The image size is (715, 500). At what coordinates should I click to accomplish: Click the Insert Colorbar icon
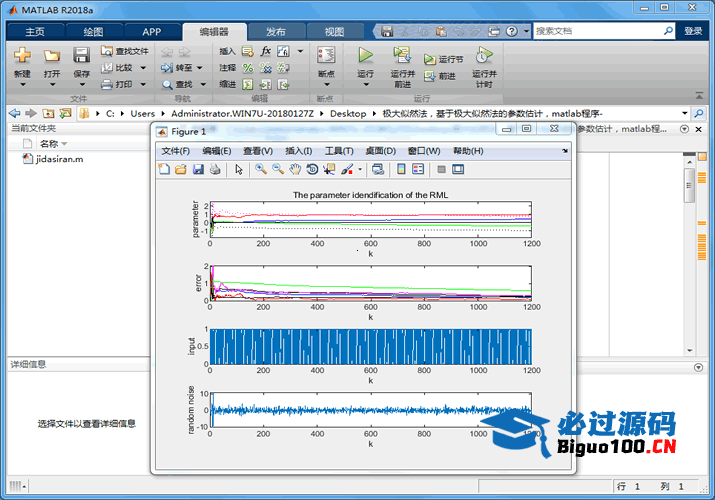pyautogui.click(x=401, y=170)
